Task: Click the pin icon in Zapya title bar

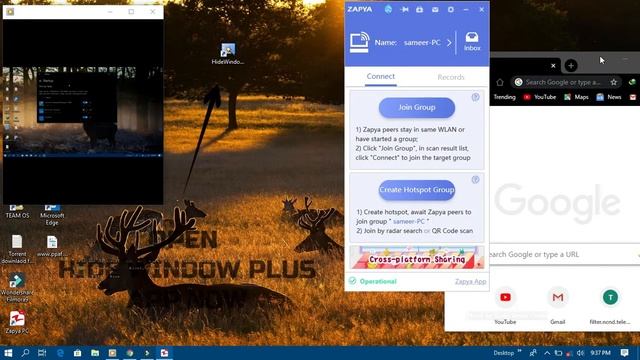Action: (x=404, y=9)
